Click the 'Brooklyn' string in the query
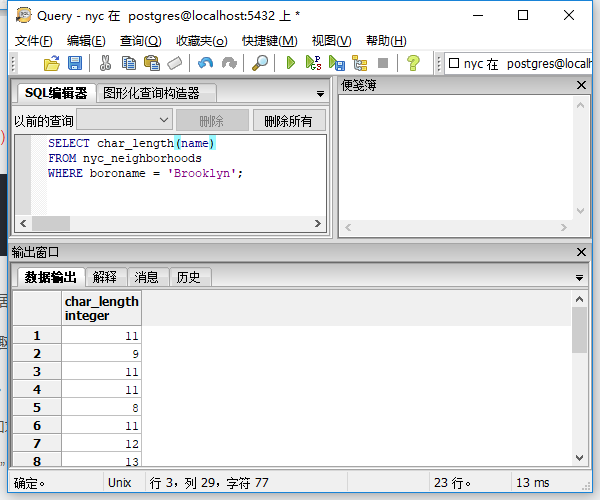The height and width of the screenshot is (500, 600). tap(202, 173)
